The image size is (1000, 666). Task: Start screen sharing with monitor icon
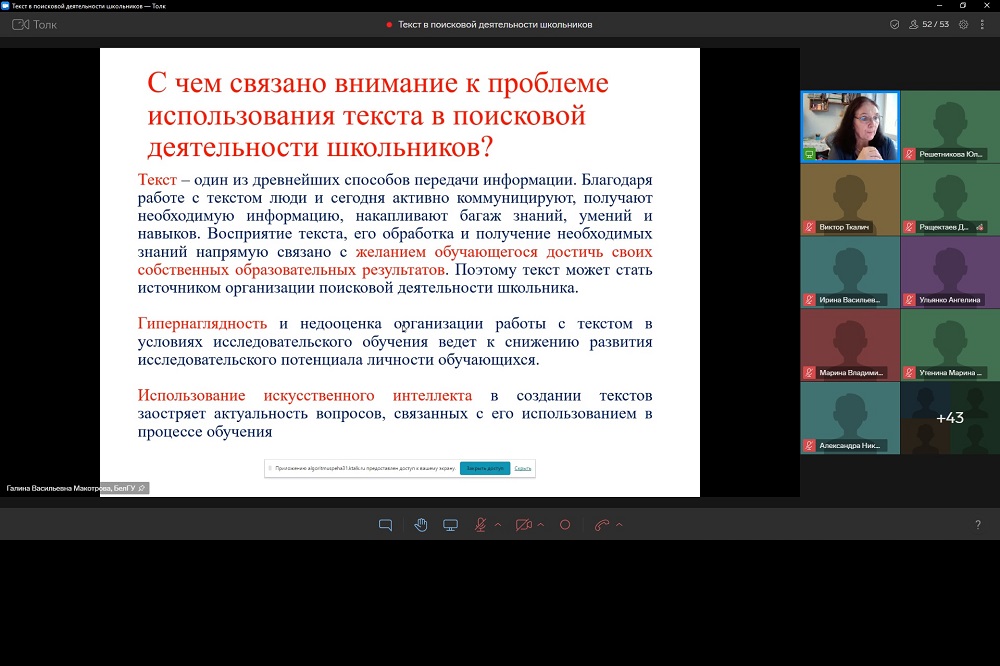pos(451,525)
